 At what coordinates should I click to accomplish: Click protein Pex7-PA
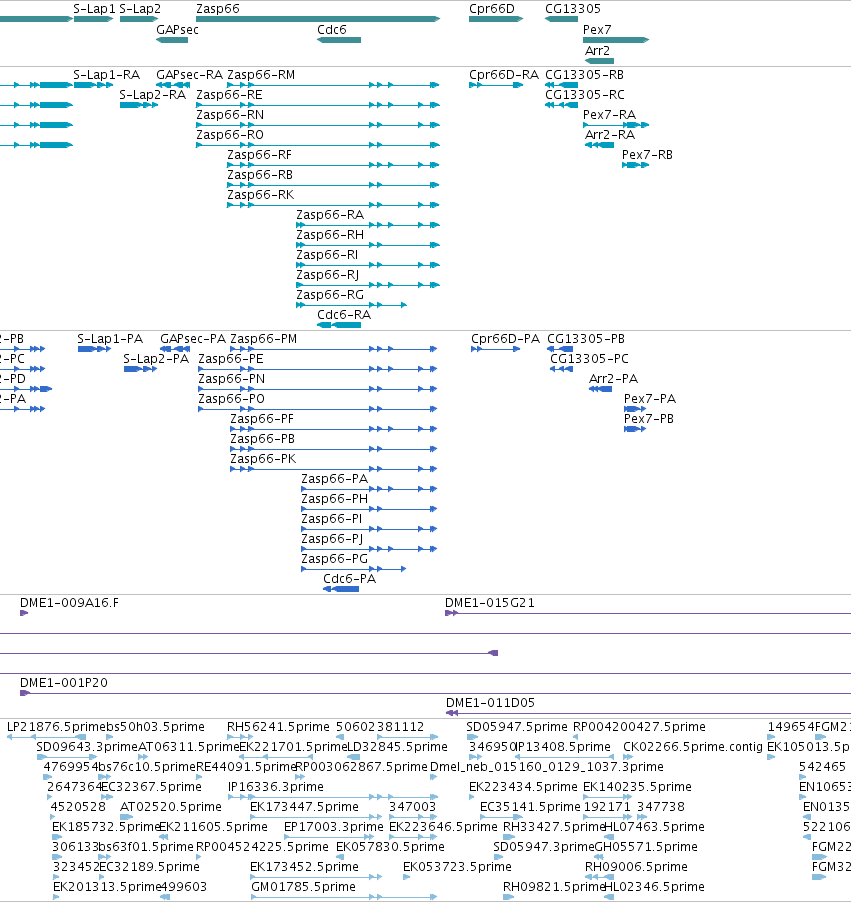pos(650,399)
